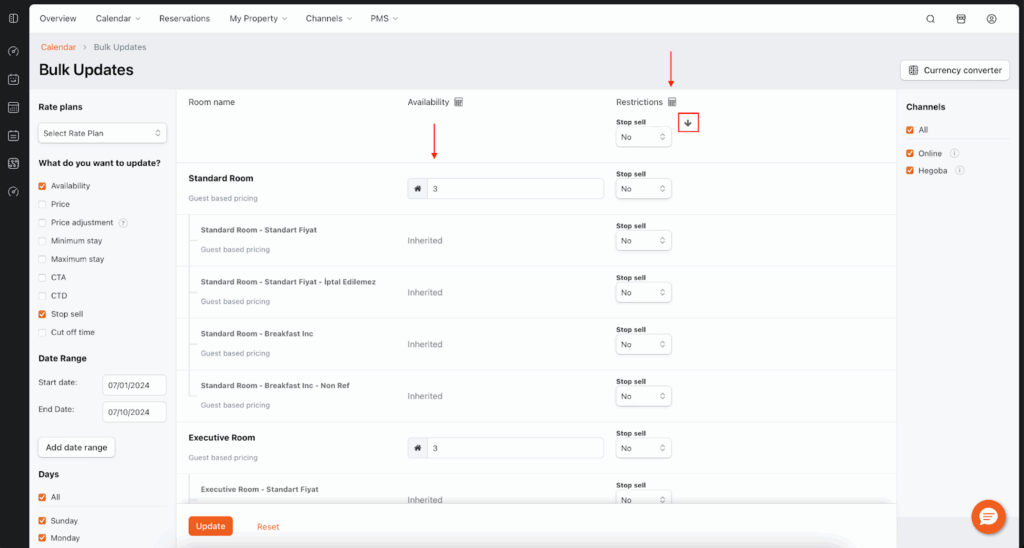Click the Standard Room availability input field
This screenshot has height=548, width=1024.
coord(514,189)
